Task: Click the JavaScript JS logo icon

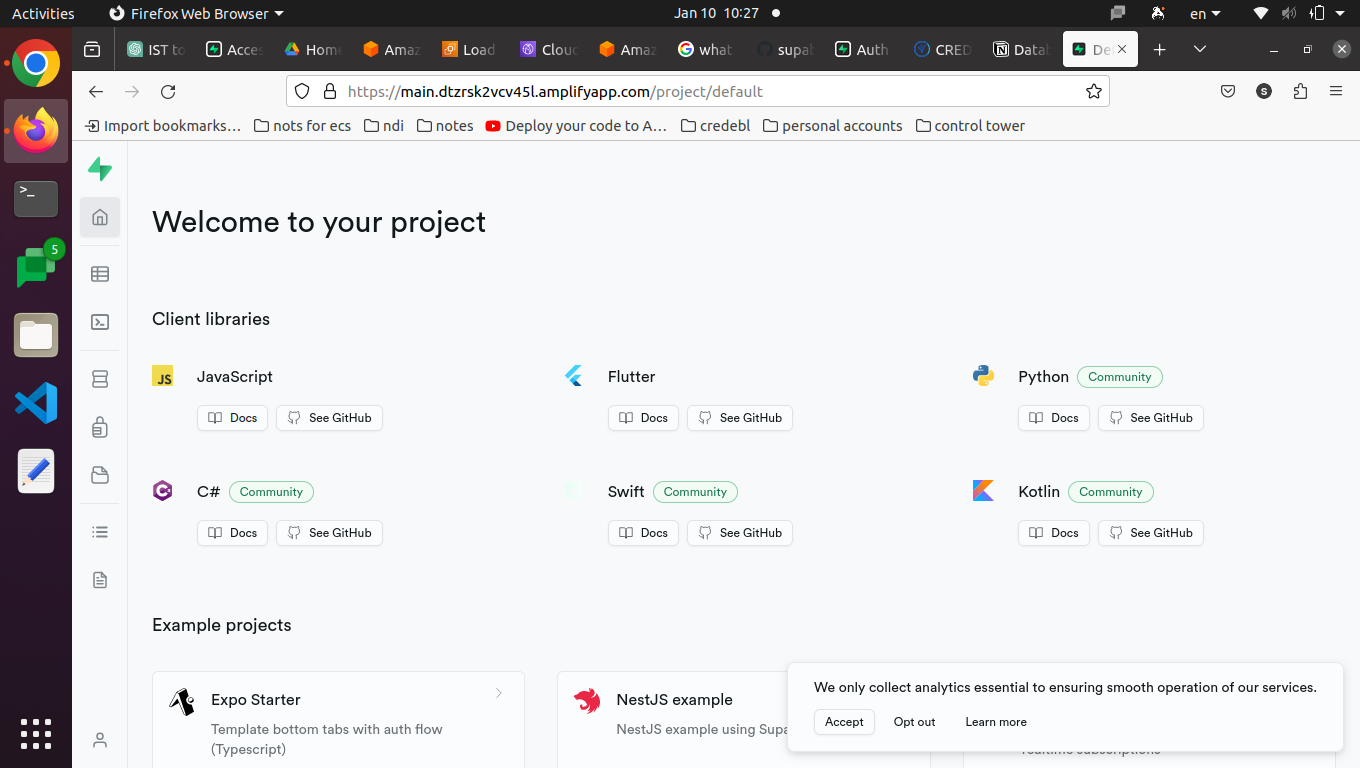Action: (x=163, y=376)
